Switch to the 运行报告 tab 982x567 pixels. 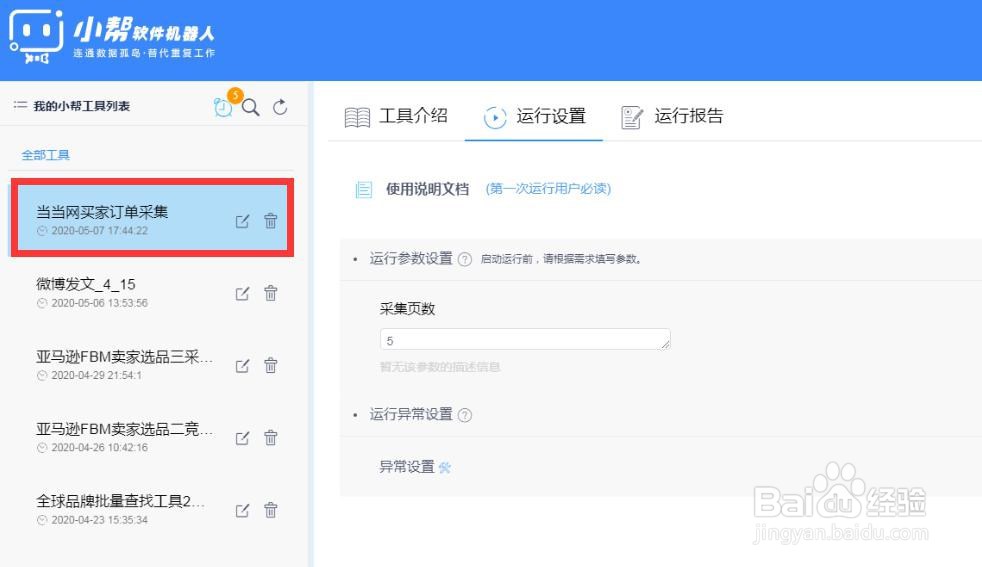pyautogui.click(x=672, y=117)
